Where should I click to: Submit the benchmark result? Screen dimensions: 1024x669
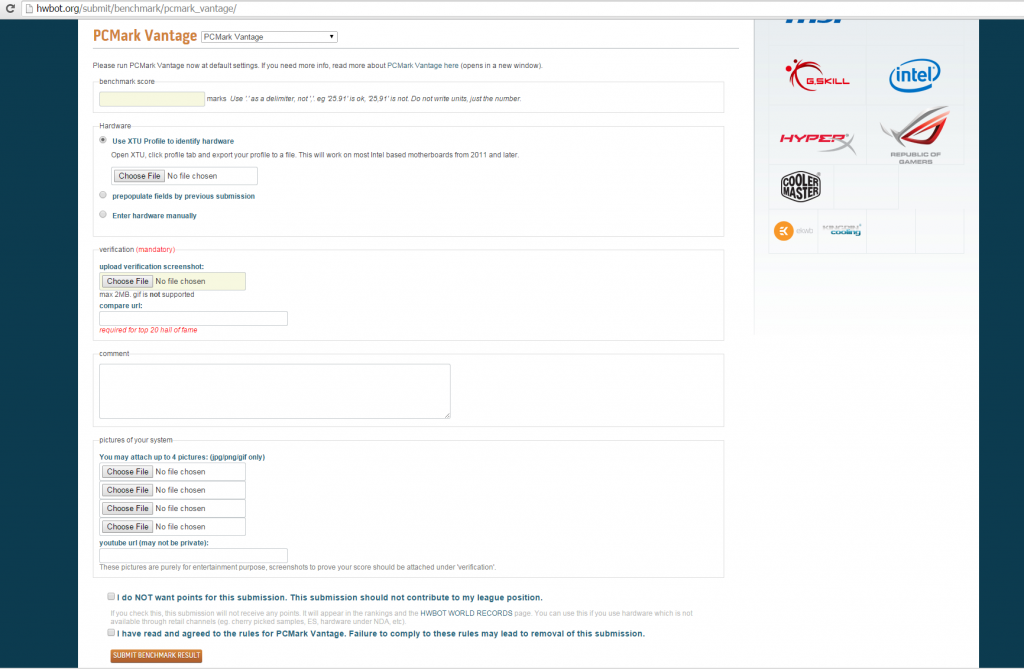pyautogui.click(x=156, y=655)
